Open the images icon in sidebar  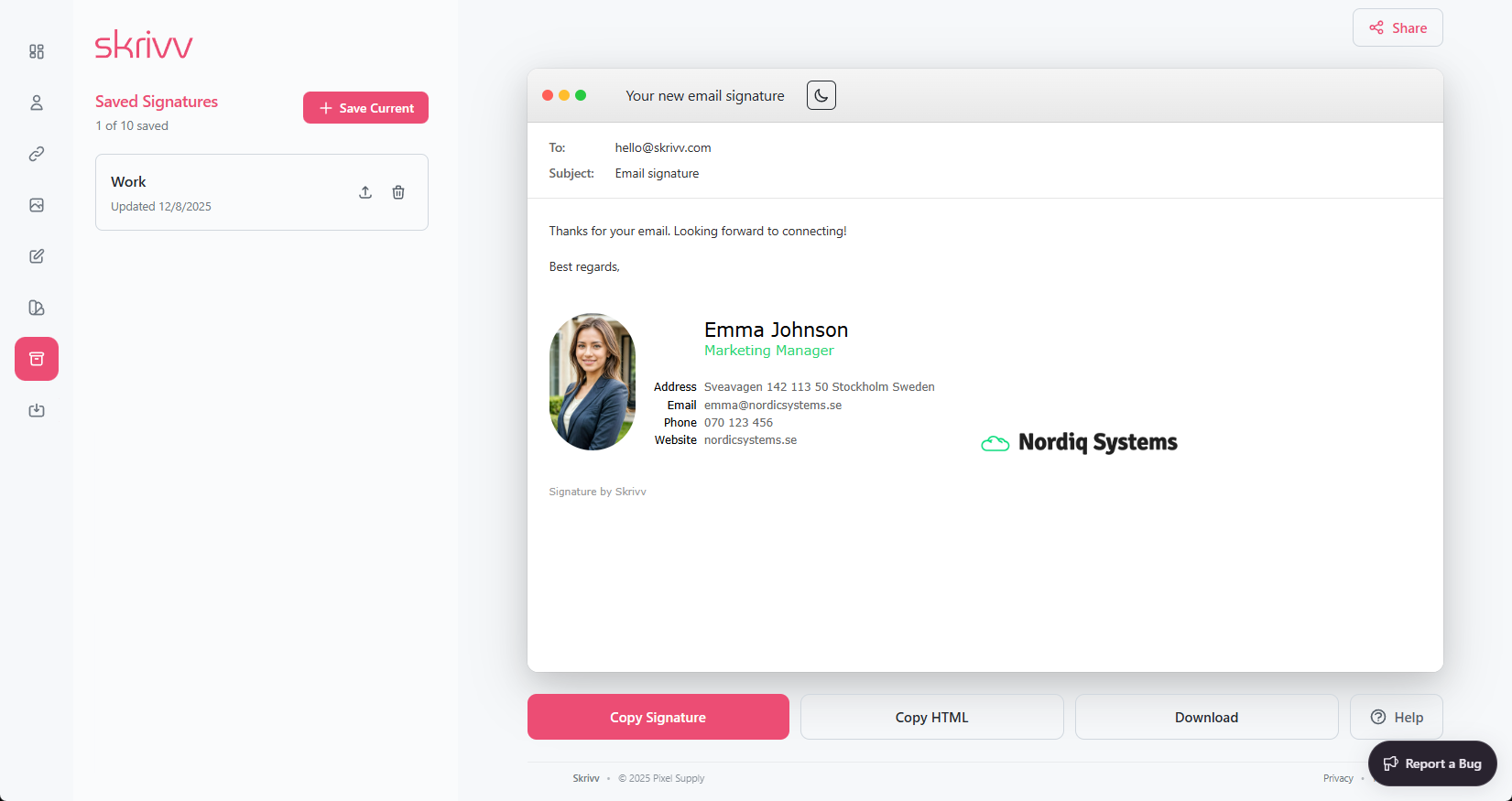[x=37, y=205]
